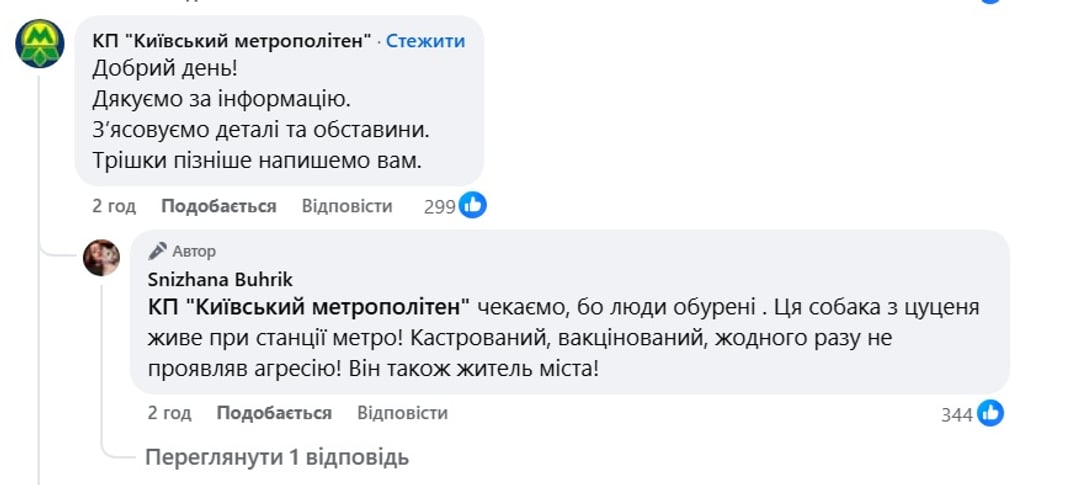Click the 2 год timestamp under metro comment
The width and height of the screenshot is (1070, 485).
114,206
